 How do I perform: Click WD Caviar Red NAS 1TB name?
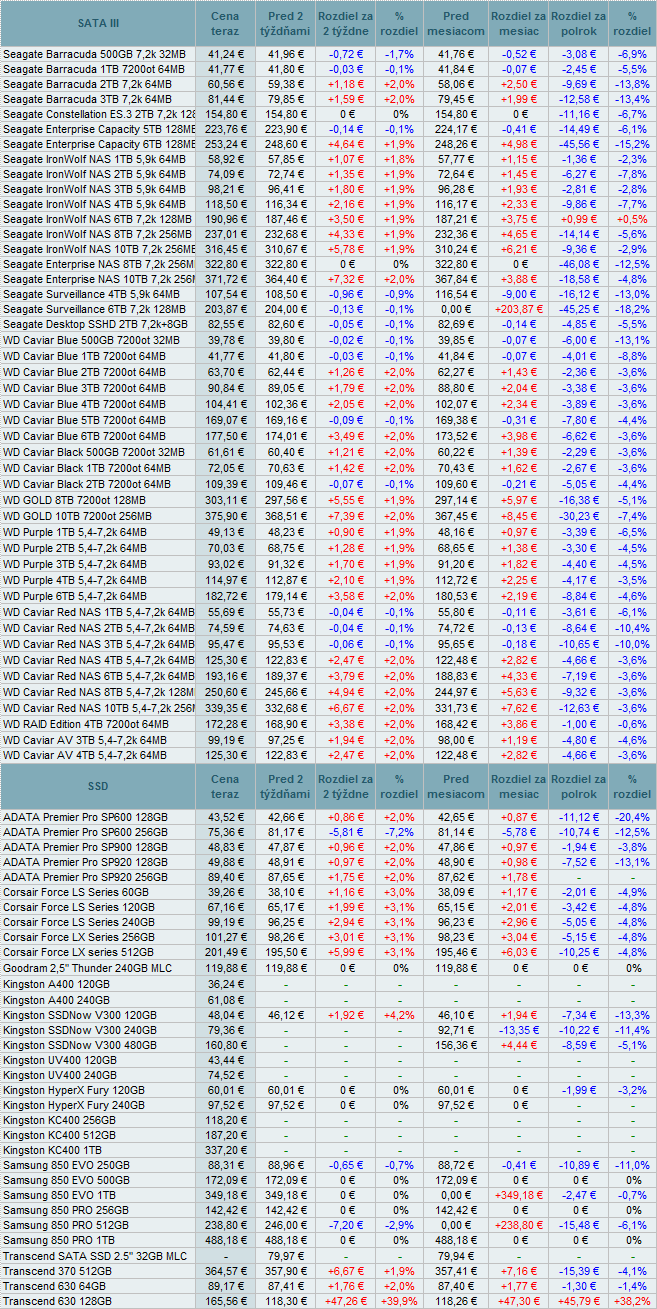[99, 612]
